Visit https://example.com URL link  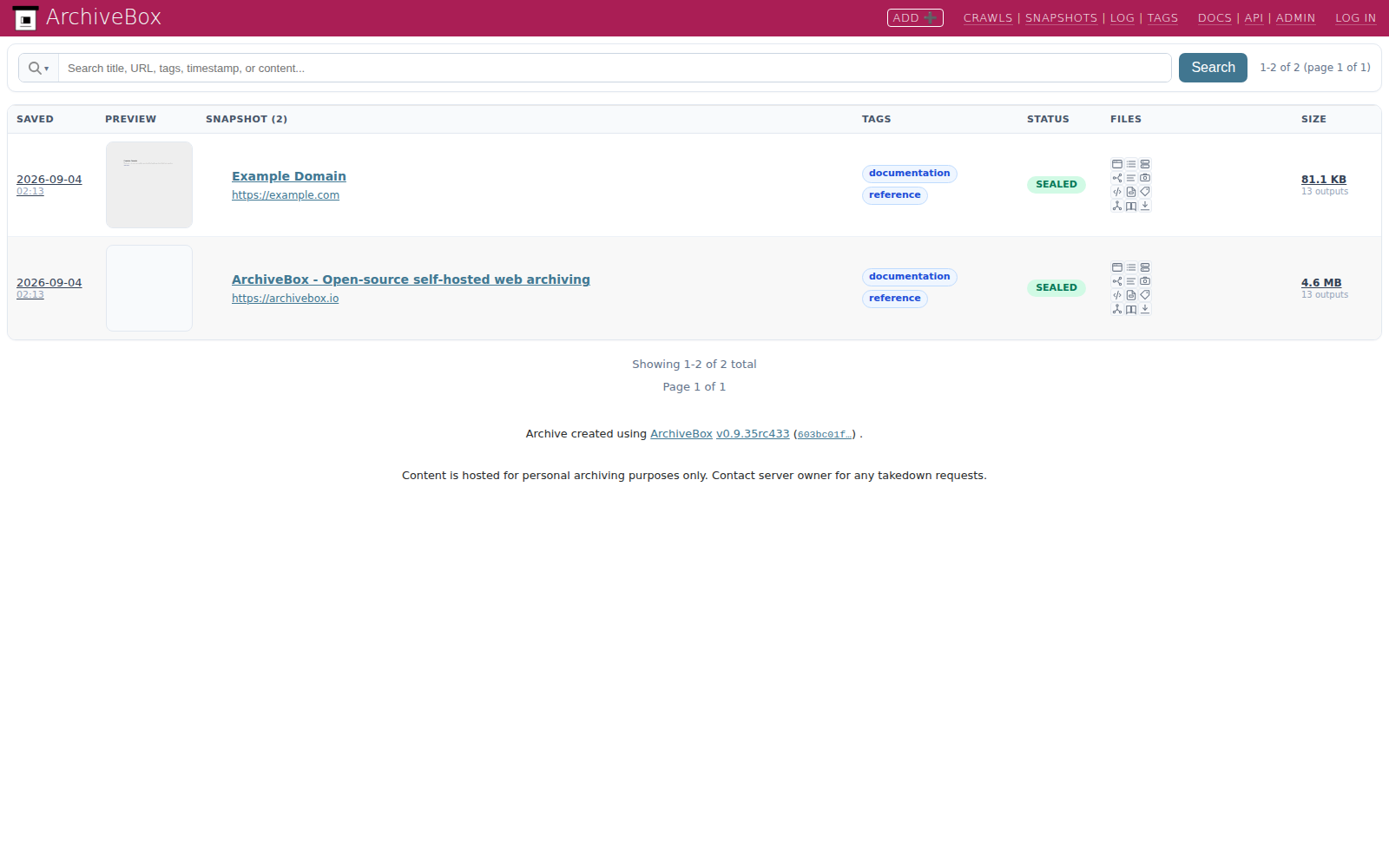click(x=286, y=195)
